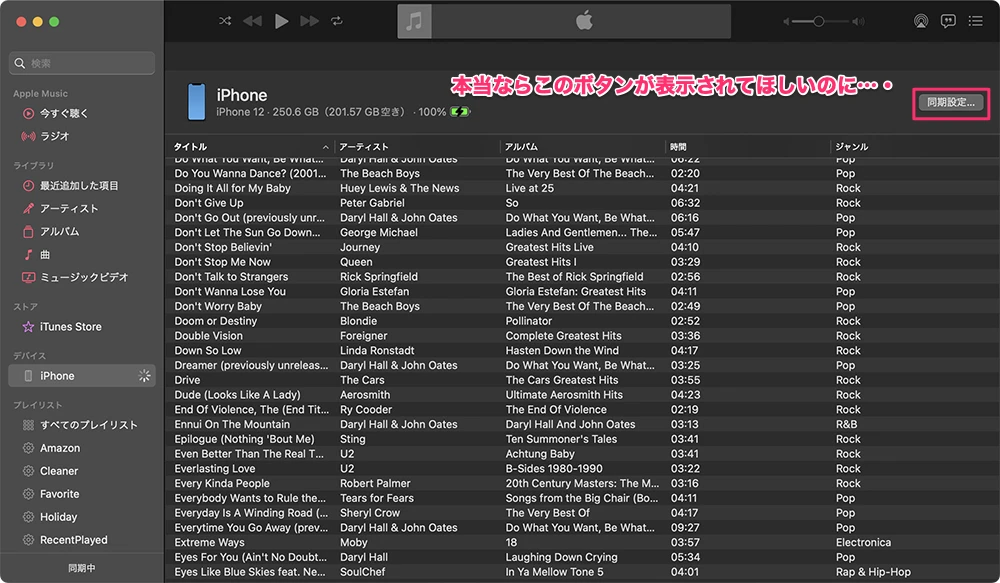The width and height of the screenshot is (1000, 583).
Task: Click the Rap & Hip-Hop genre cell
Action: (873, 572)
